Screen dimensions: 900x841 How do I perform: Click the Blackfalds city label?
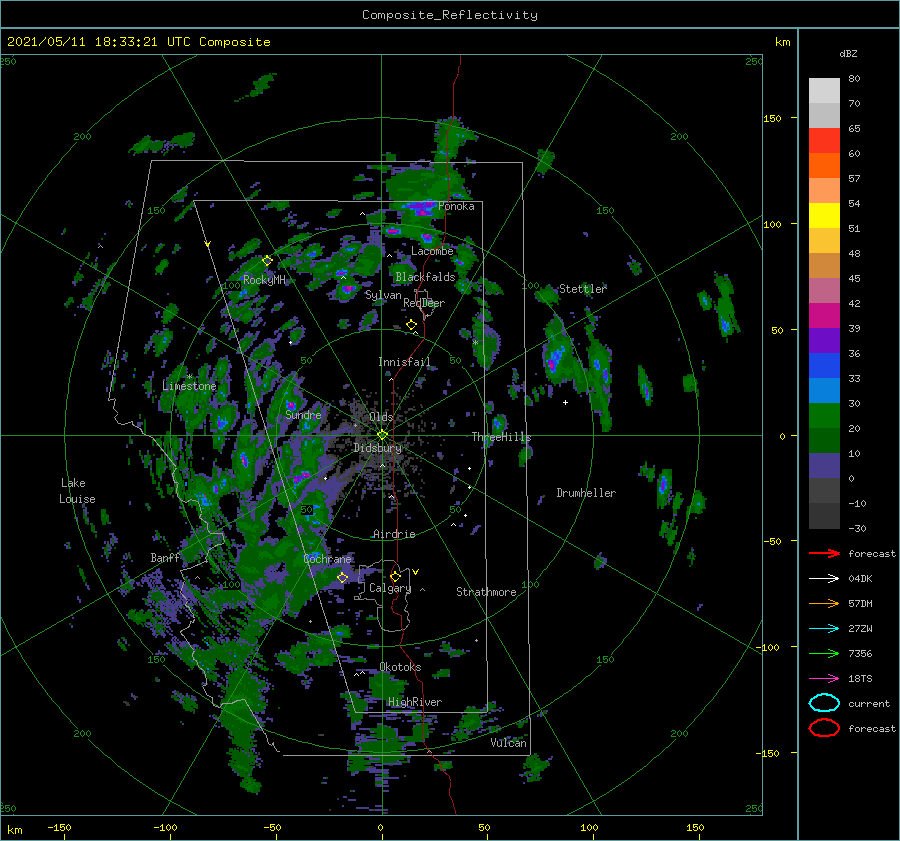click(x=425, y=277)
